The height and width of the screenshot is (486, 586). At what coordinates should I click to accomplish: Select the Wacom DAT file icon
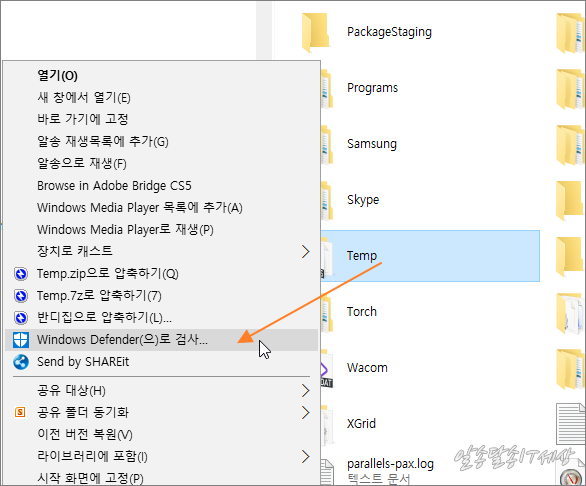pyautogui.click(x=326, y=369)
